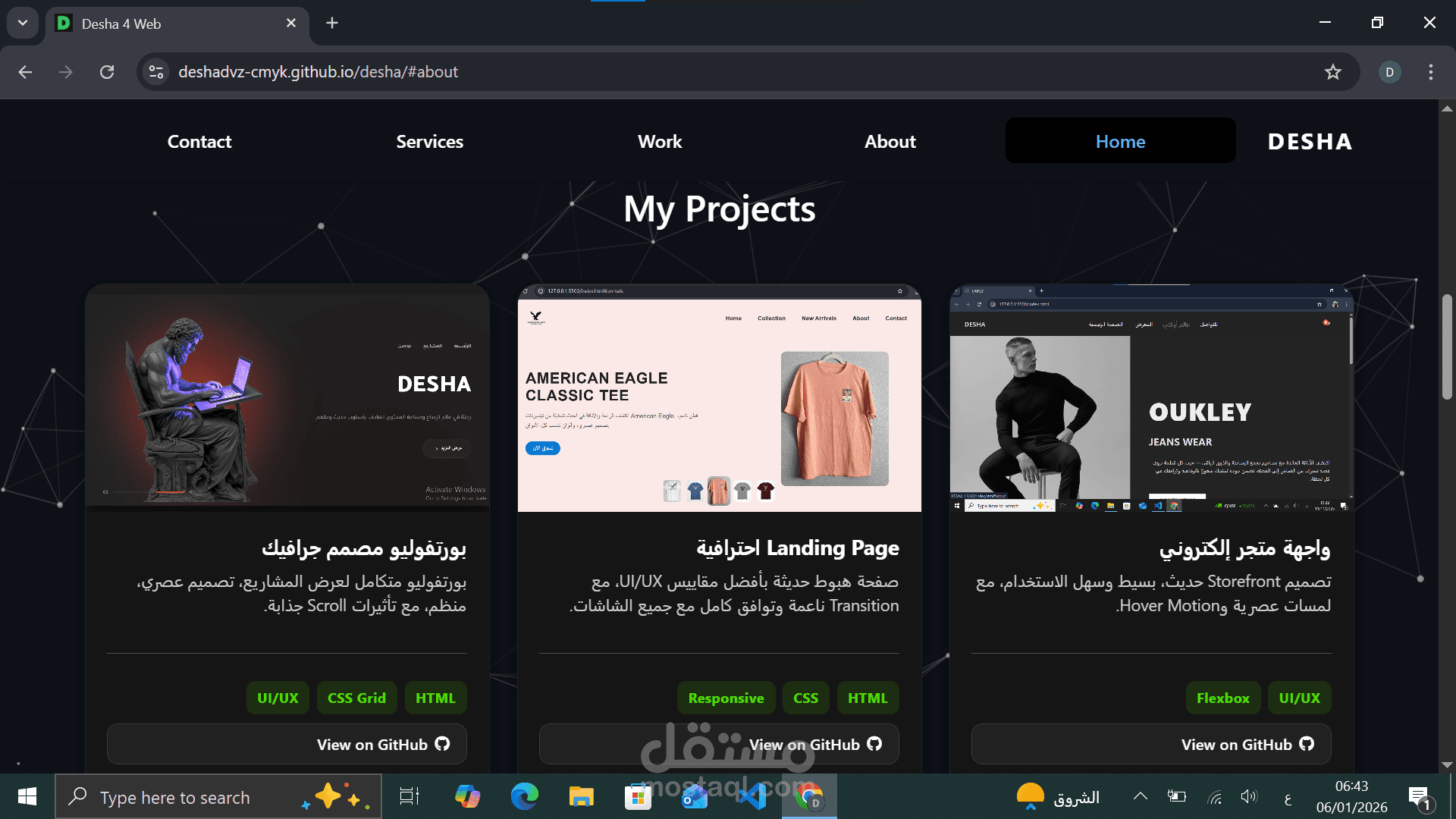Viewport: 1456px width, 819px height.
Task: Open Chrome three-dot menu
Action: pyautogui.click(x=1430, y=72)
